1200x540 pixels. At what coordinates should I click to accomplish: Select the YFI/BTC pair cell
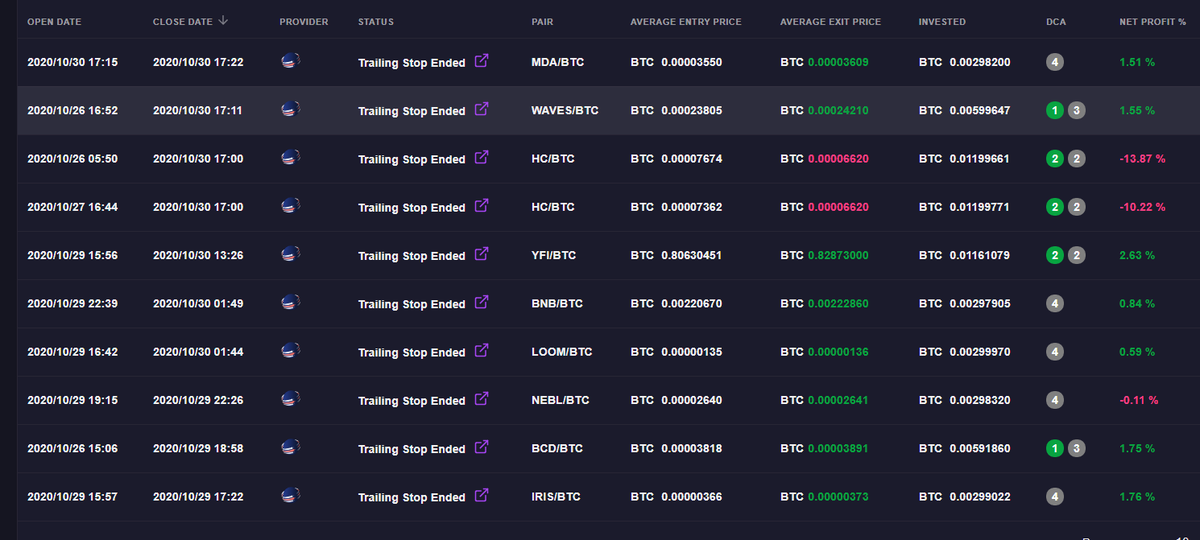(556, 255)
